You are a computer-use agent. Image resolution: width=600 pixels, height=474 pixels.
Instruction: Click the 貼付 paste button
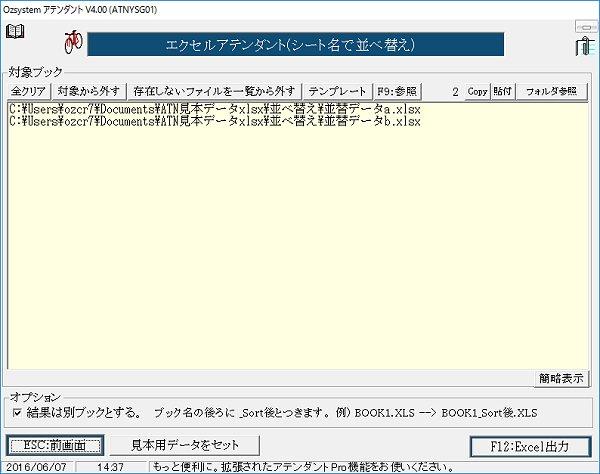[x=502, y=91]
